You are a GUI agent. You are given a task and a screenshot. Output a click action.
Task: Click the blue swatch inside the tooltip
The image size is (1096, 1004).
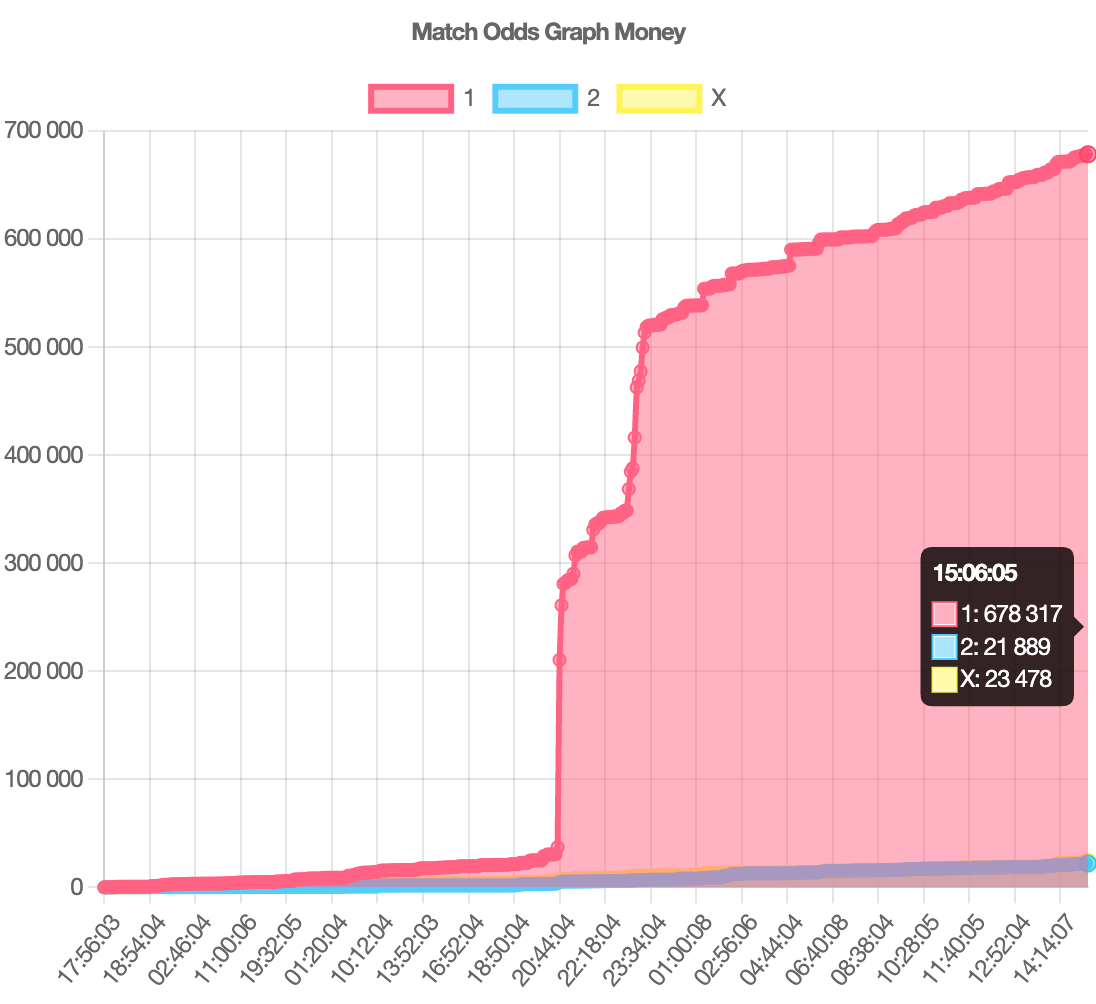[x=944, y=647]
